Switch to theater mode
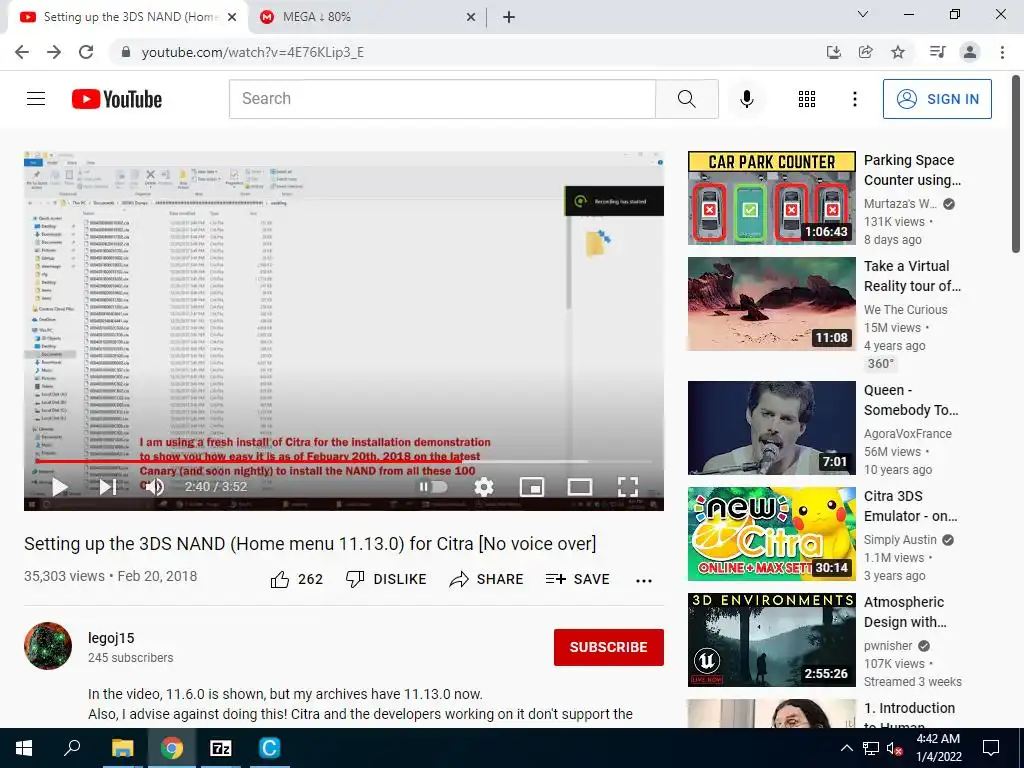Viewport: 1024px width, 768px height. 580,487
